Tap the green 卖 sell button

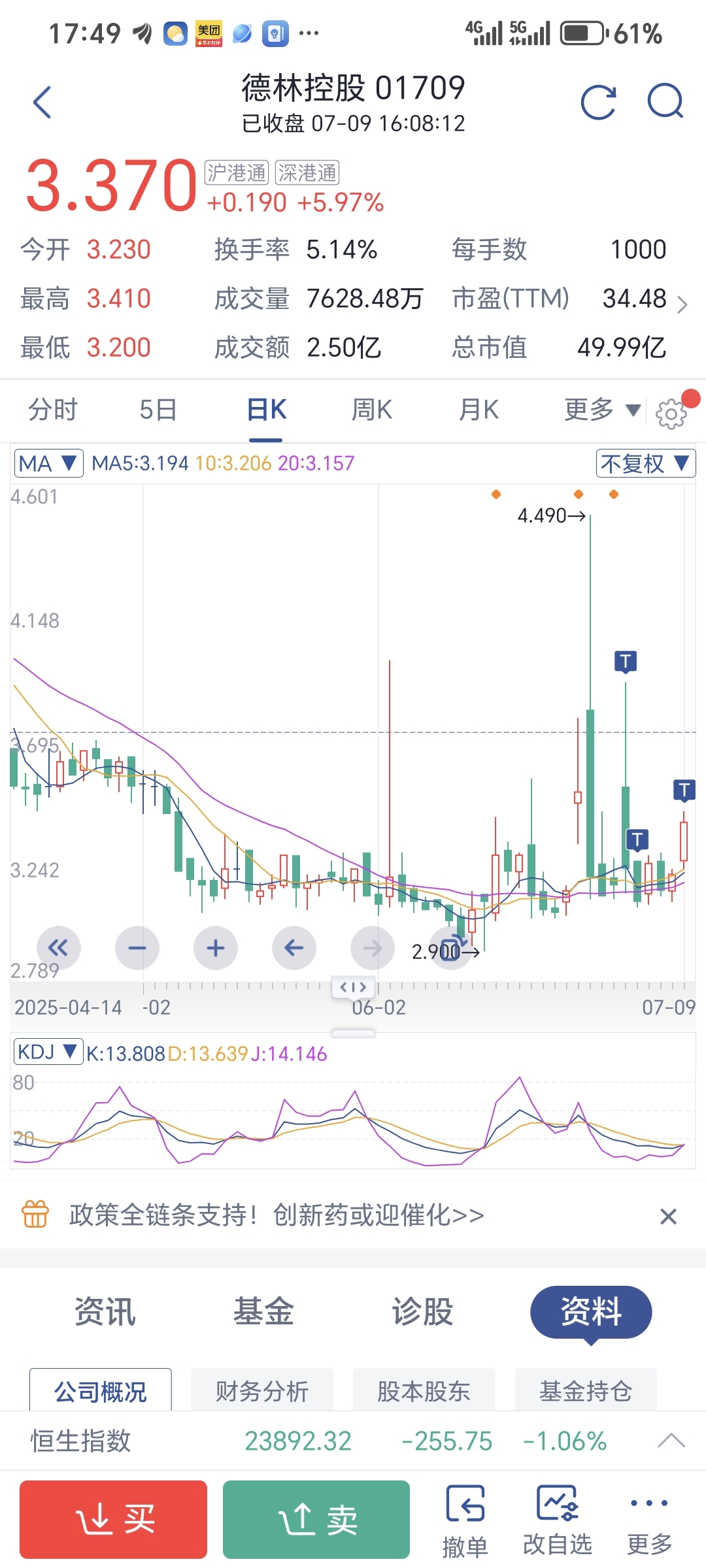pos(316,1520)
